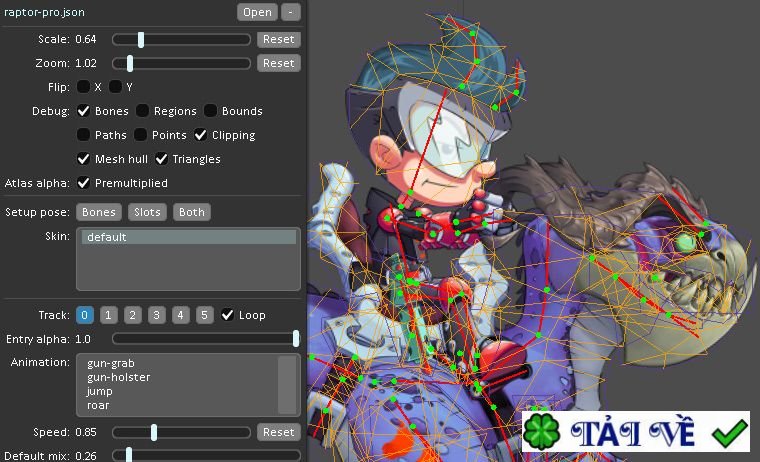Viewport: 760px width, 462px height.
Task: Adjust the Entry alpha slider
Action: coord(206,339)
